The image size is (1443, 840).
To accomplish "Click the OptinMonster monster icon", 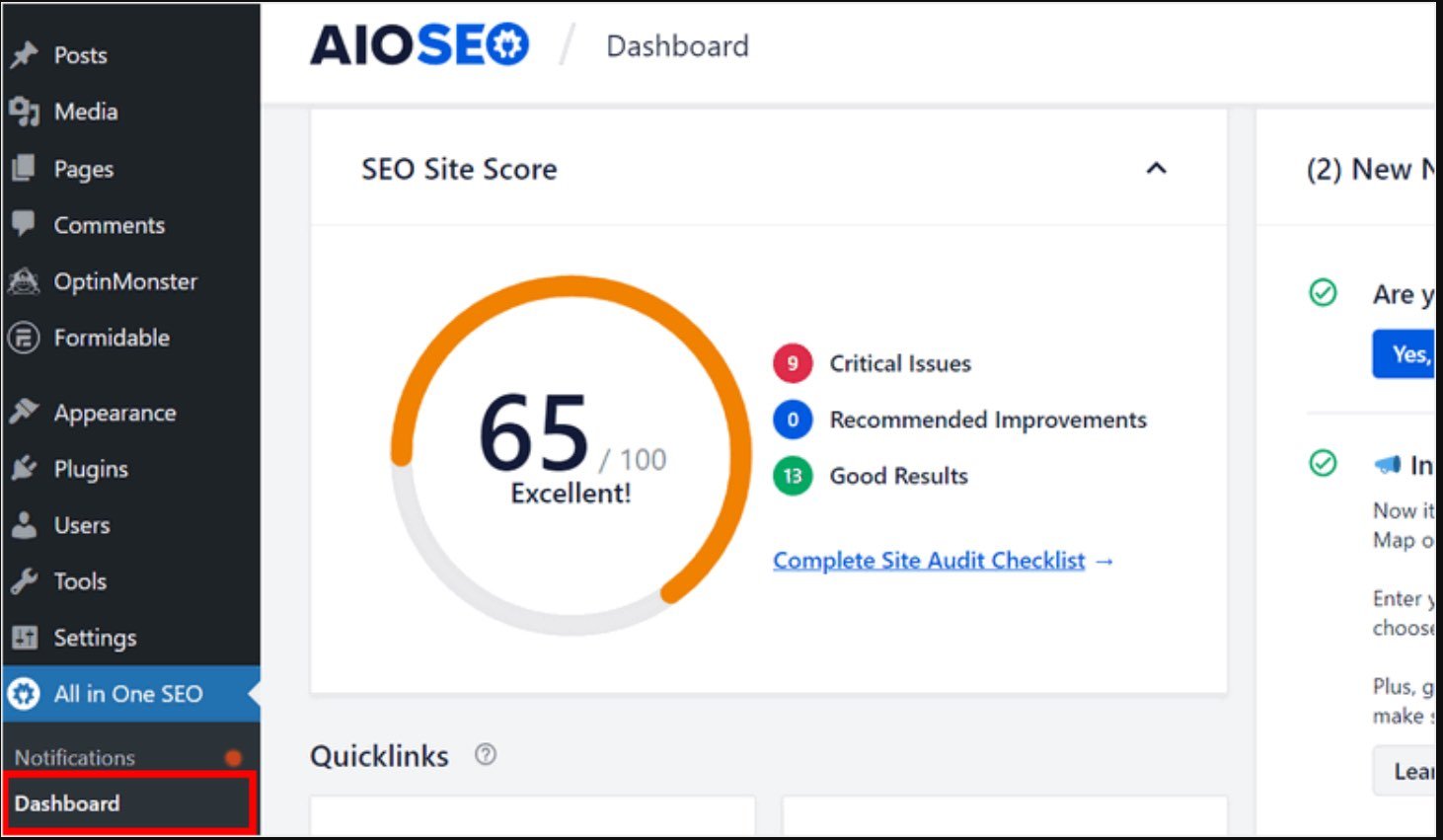I will (25, 281).
